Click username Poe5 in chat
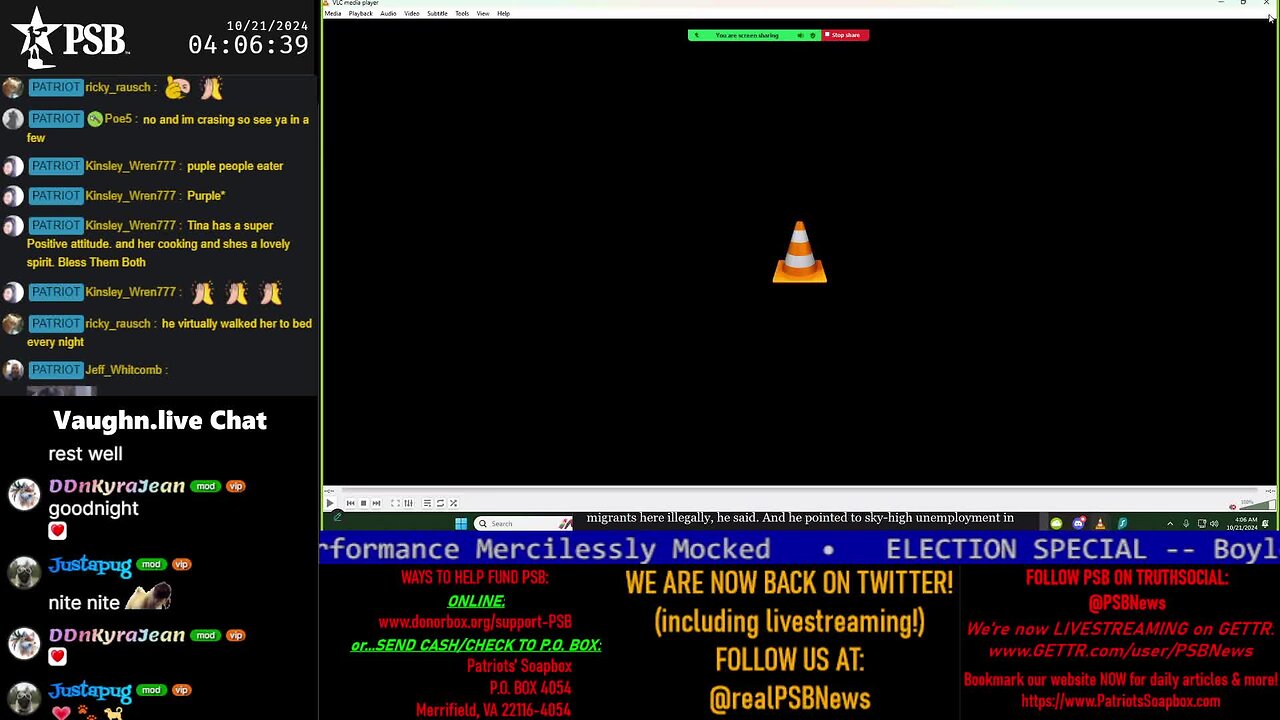1280x720 pixels. tap(118, 119)
